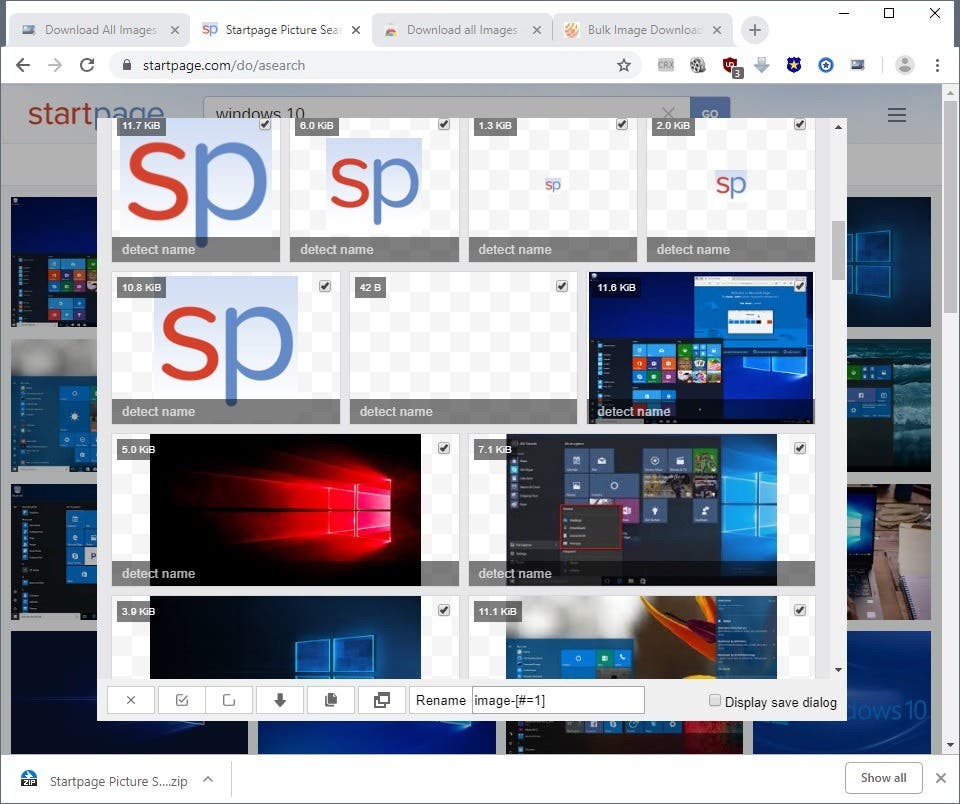Uncheck the 11.7 KiB sp logo image
Image resolution: width=960 pixels, height=804 pixels.
tap(264, 124)
